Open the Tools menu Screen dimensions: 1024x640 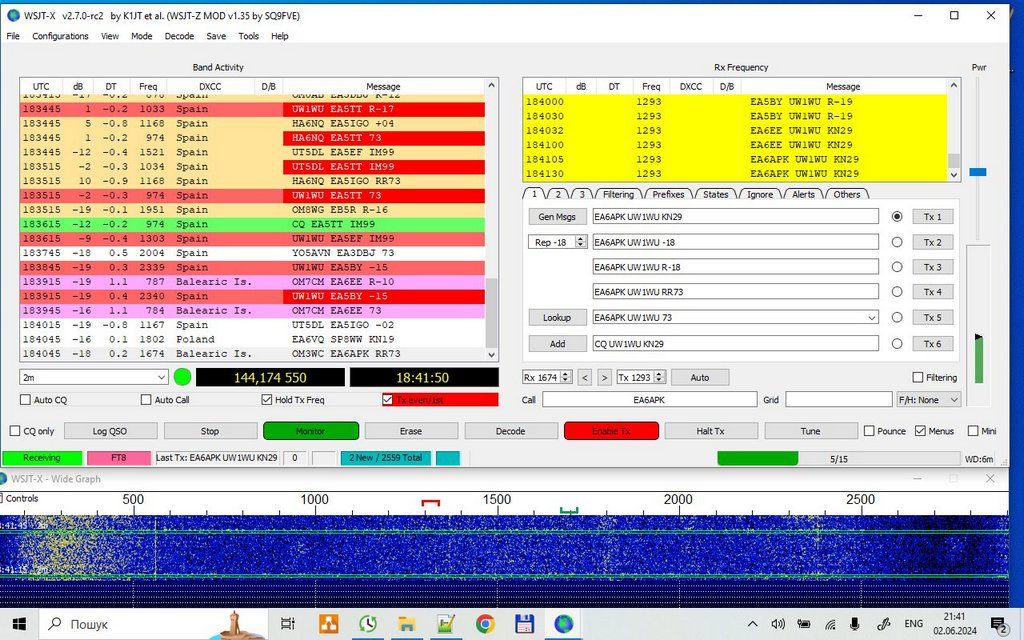[x=248, y=36]
